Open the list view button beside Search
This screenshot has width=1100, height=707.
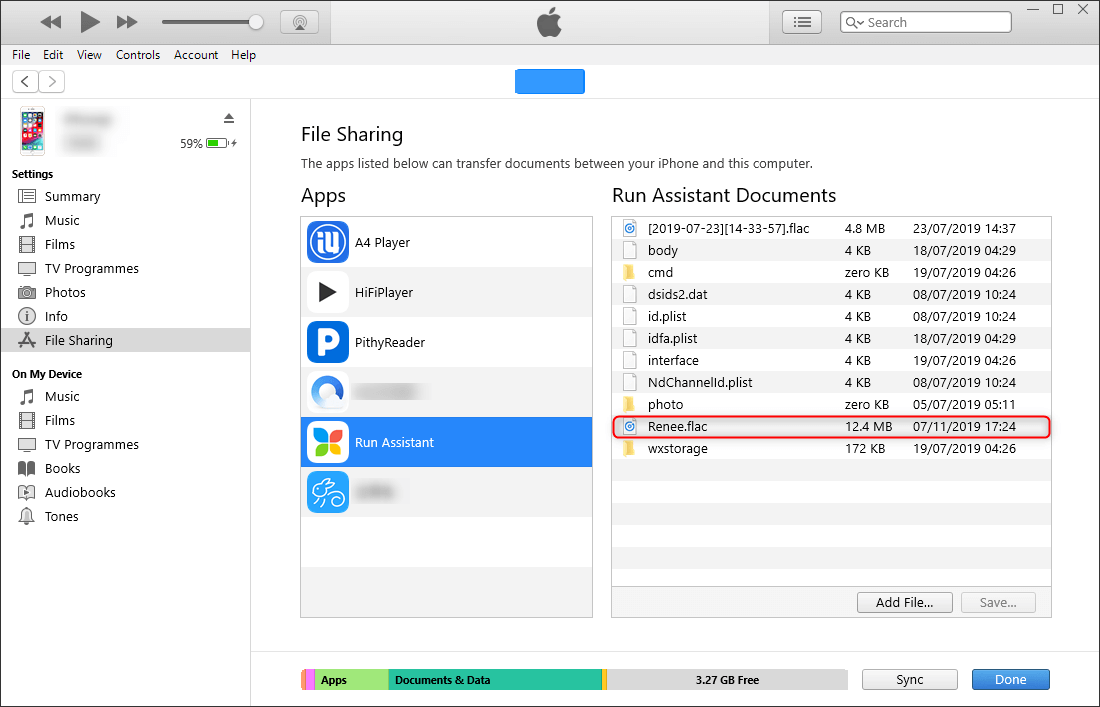tap(802, 22)
